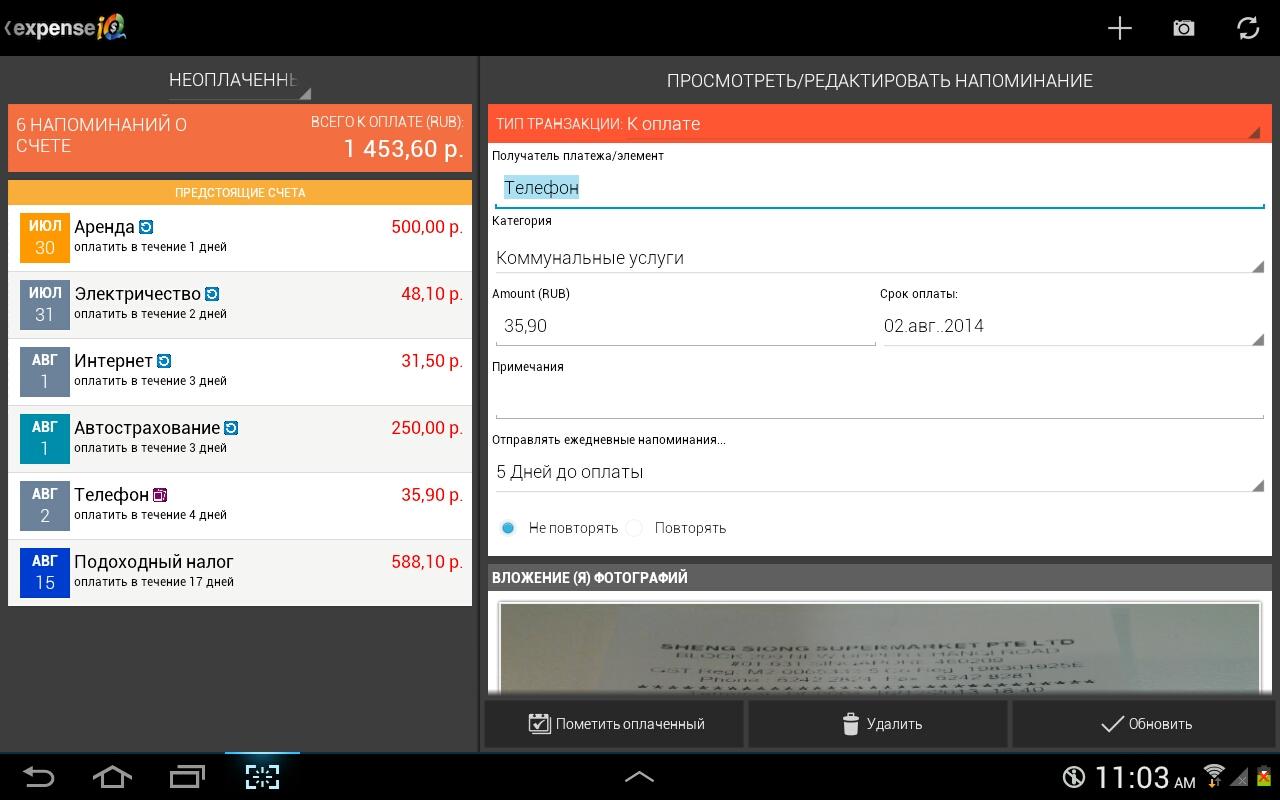Tap the plus icon to add reminder
1280x800 pixels.
1119,28
